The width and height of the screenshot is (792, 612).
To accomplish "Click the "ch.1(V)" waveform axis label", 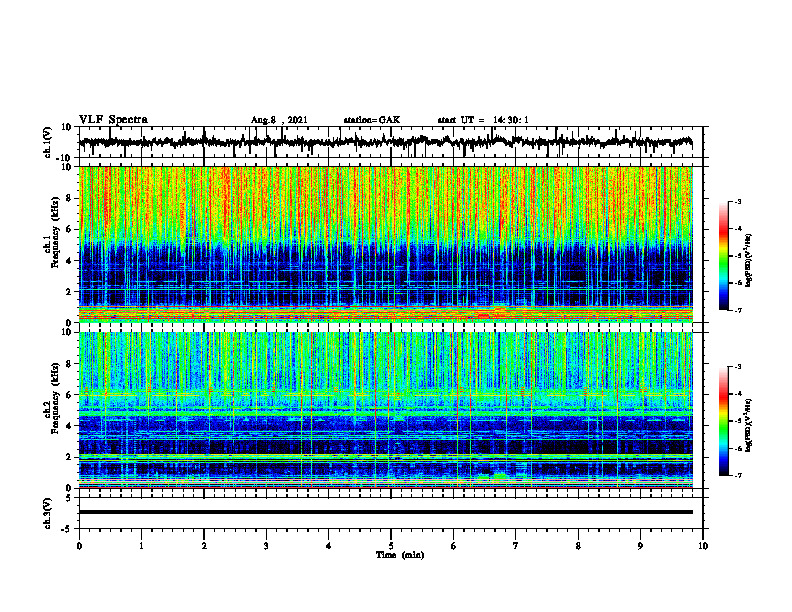I will point(48,142).
